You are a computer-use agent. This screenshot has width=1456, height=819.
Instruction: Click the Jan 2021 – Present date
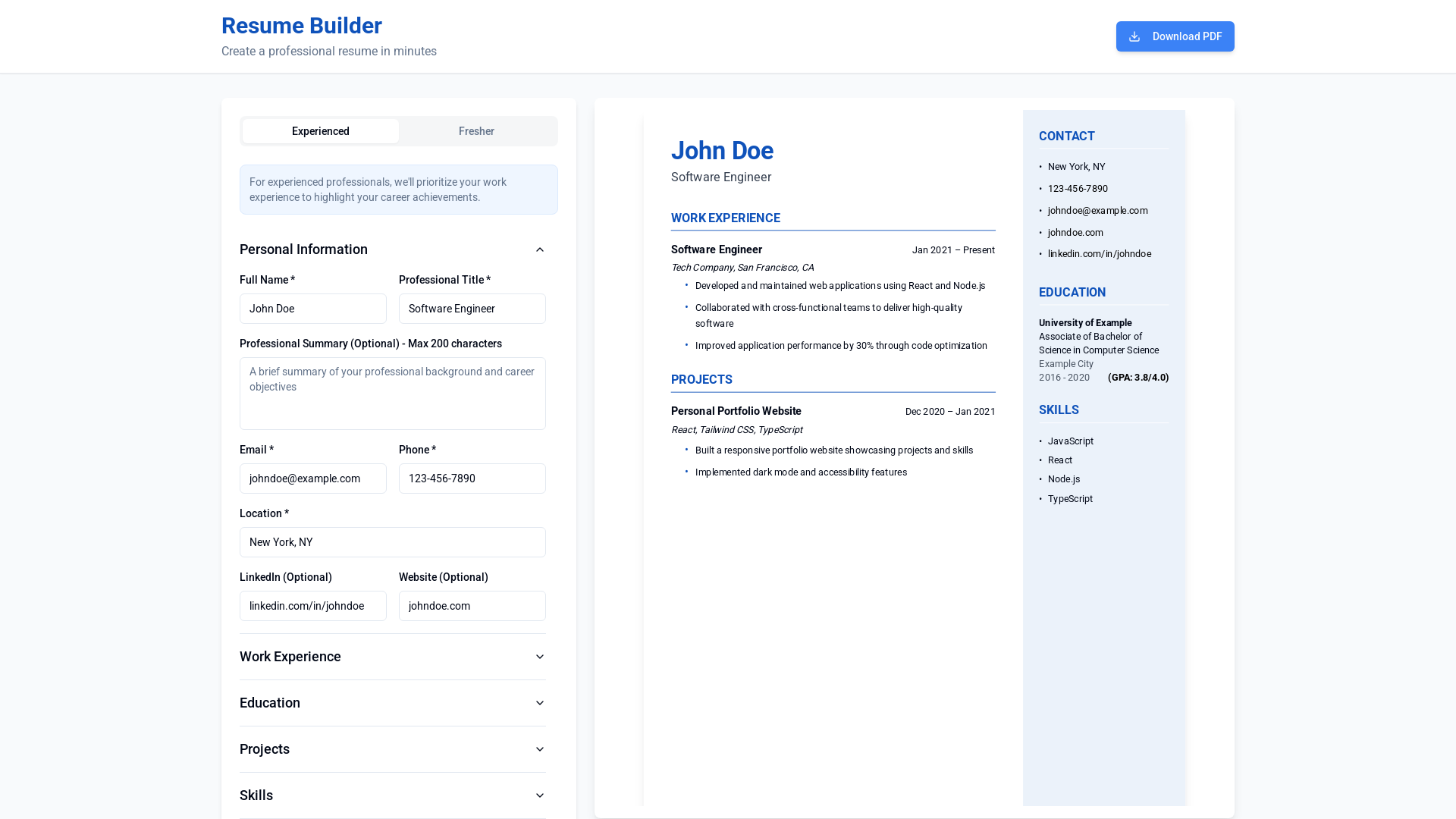point(953,250)
